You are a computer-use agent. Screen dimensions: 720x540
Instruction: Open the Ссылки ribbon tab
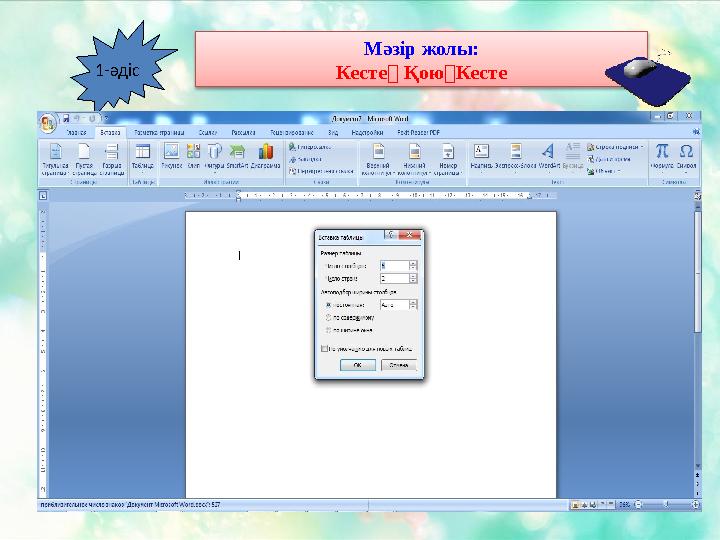click(x=208, y=132)
